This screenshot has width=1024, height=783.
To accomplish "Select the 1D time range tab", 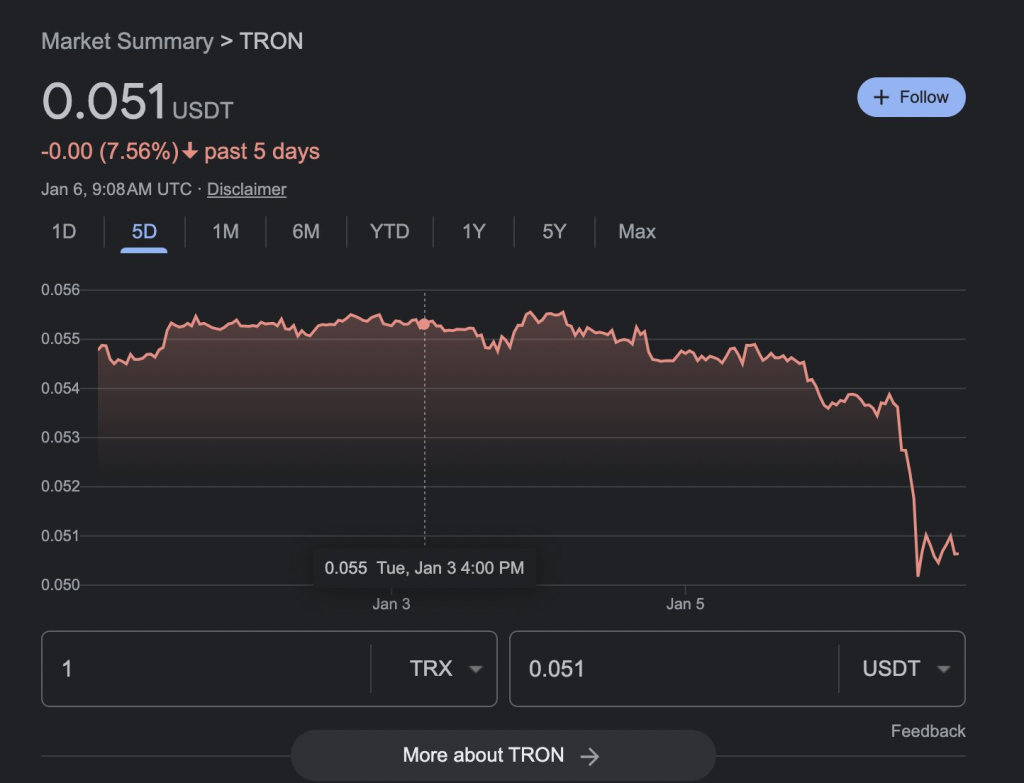I will point(64,232).
